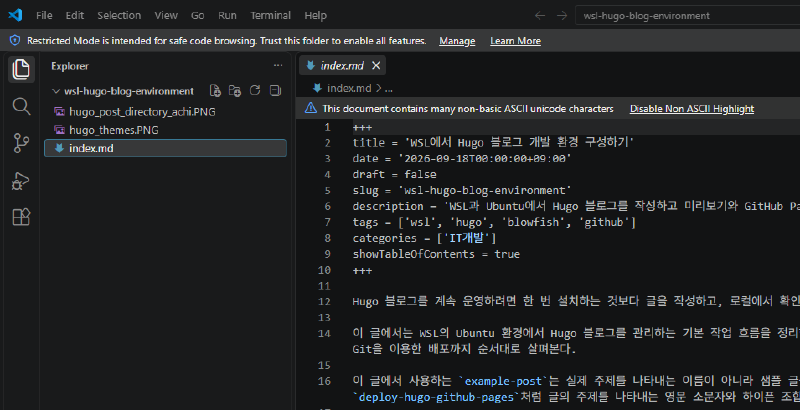Screen dimensions: 800x410
Task: Click the New File icon in Explorer
Action: (215, 91)
